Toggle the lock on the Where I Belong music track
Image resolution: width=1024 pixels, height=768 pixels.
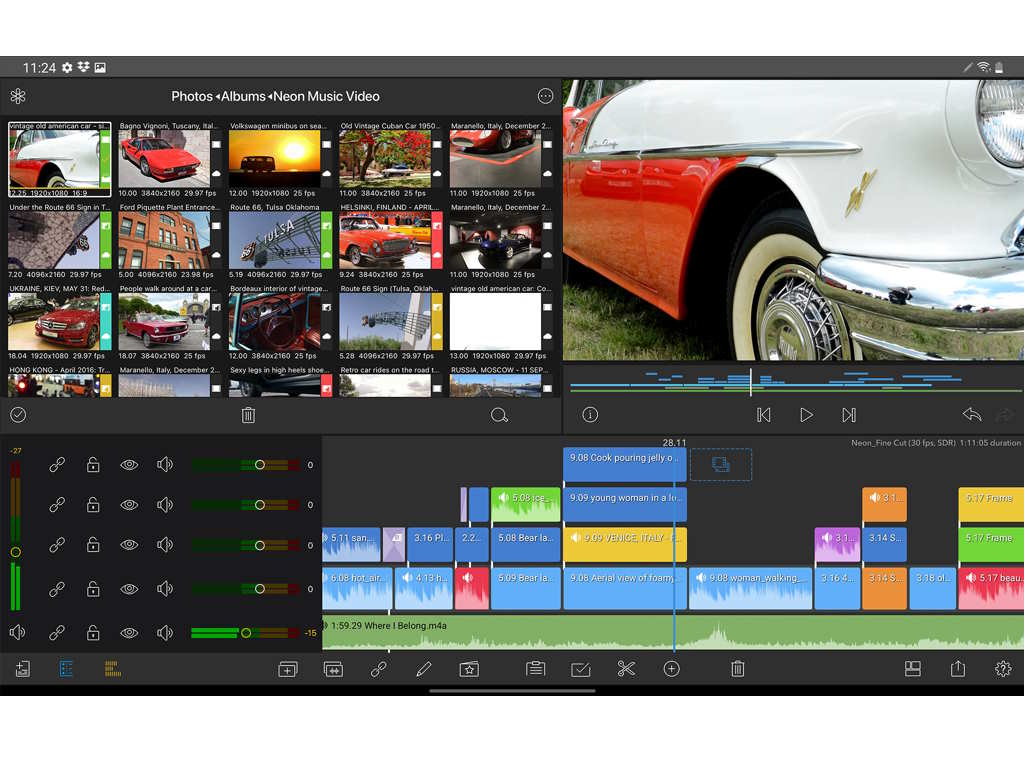pos(93,633)
